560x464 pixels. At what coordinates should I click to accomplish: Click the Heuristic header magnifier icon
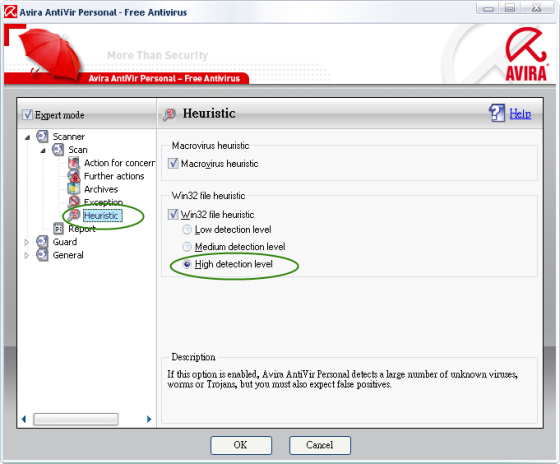coord(169,114)
